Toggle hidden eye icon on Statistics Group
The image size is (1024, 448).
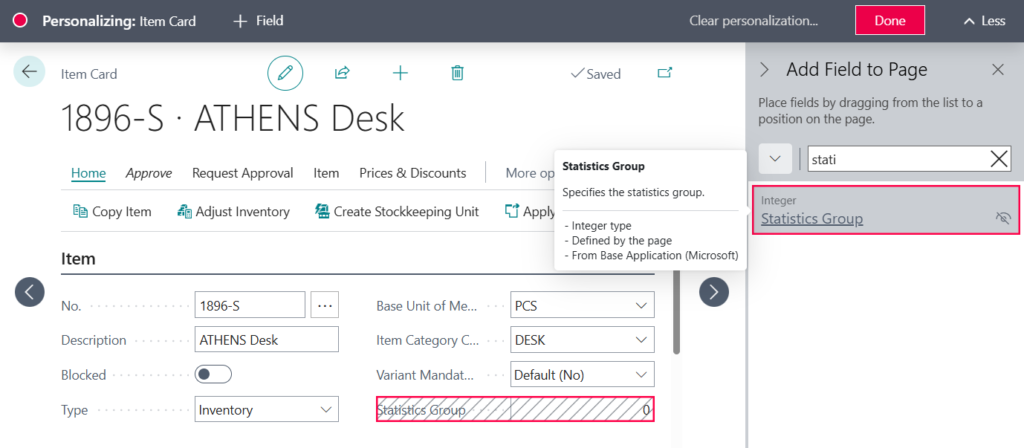pos(1003,218)
